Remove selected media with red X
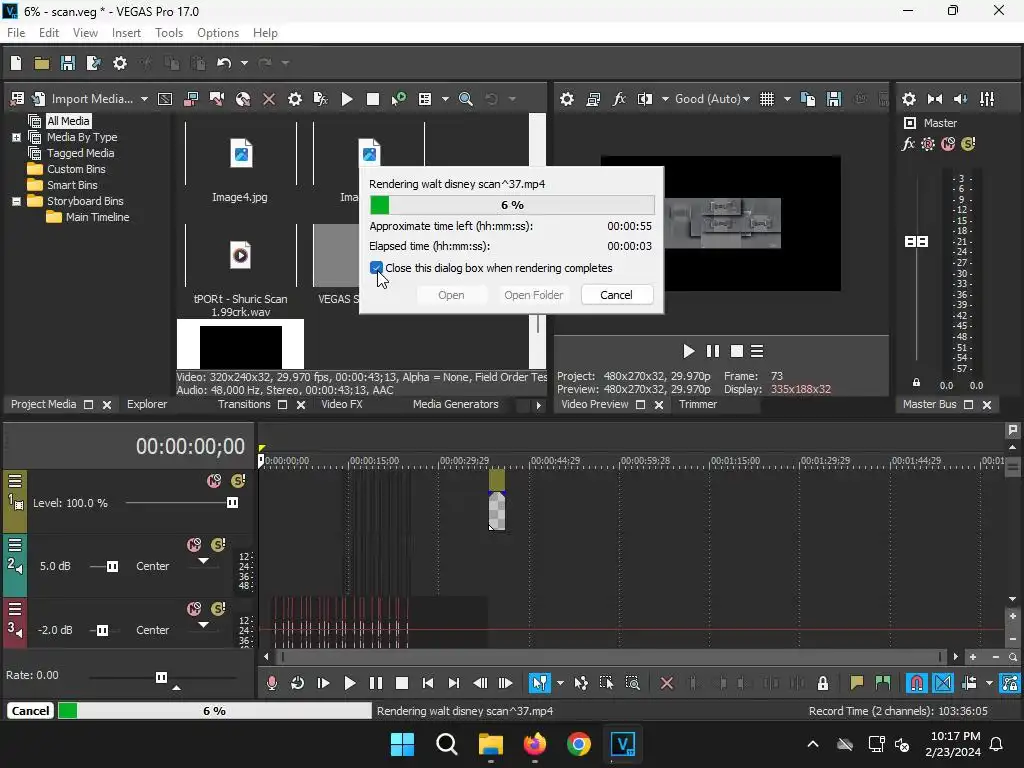This screenshot has width=1024, height=768. point(268,99)
